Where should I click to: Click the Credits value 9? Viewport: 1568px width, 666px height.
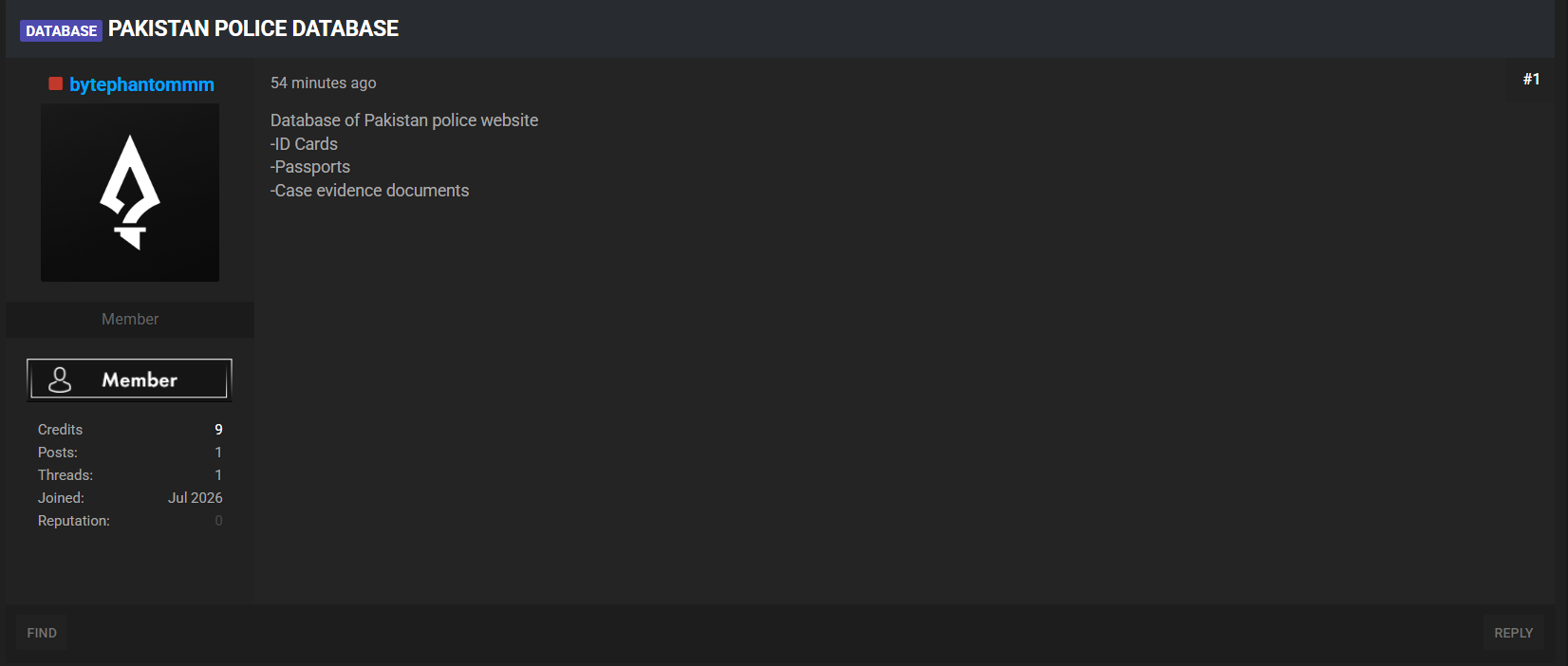click(218, 430)
